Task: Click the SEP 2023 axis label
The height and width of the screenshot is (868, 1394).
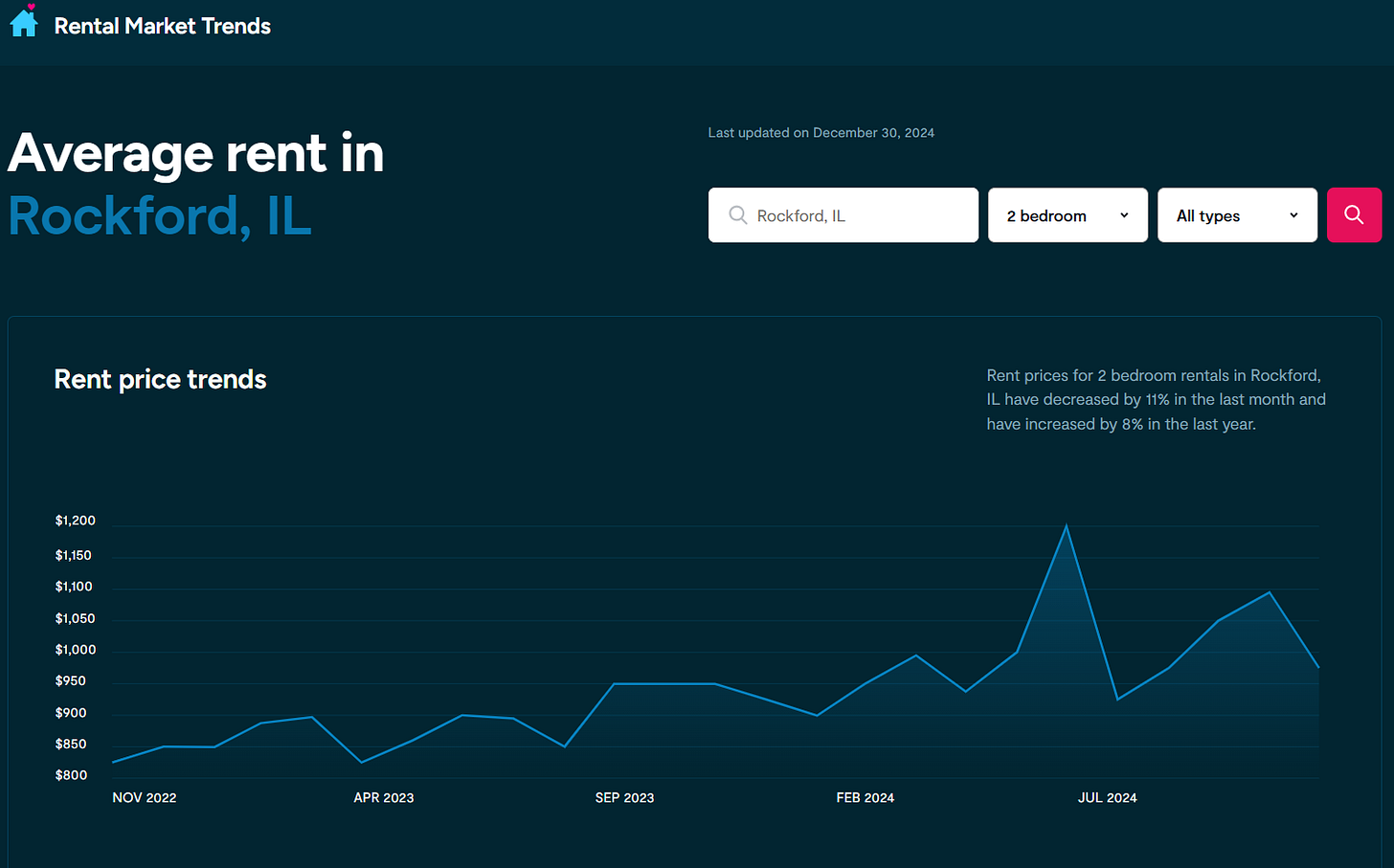Action: [624, 797]
